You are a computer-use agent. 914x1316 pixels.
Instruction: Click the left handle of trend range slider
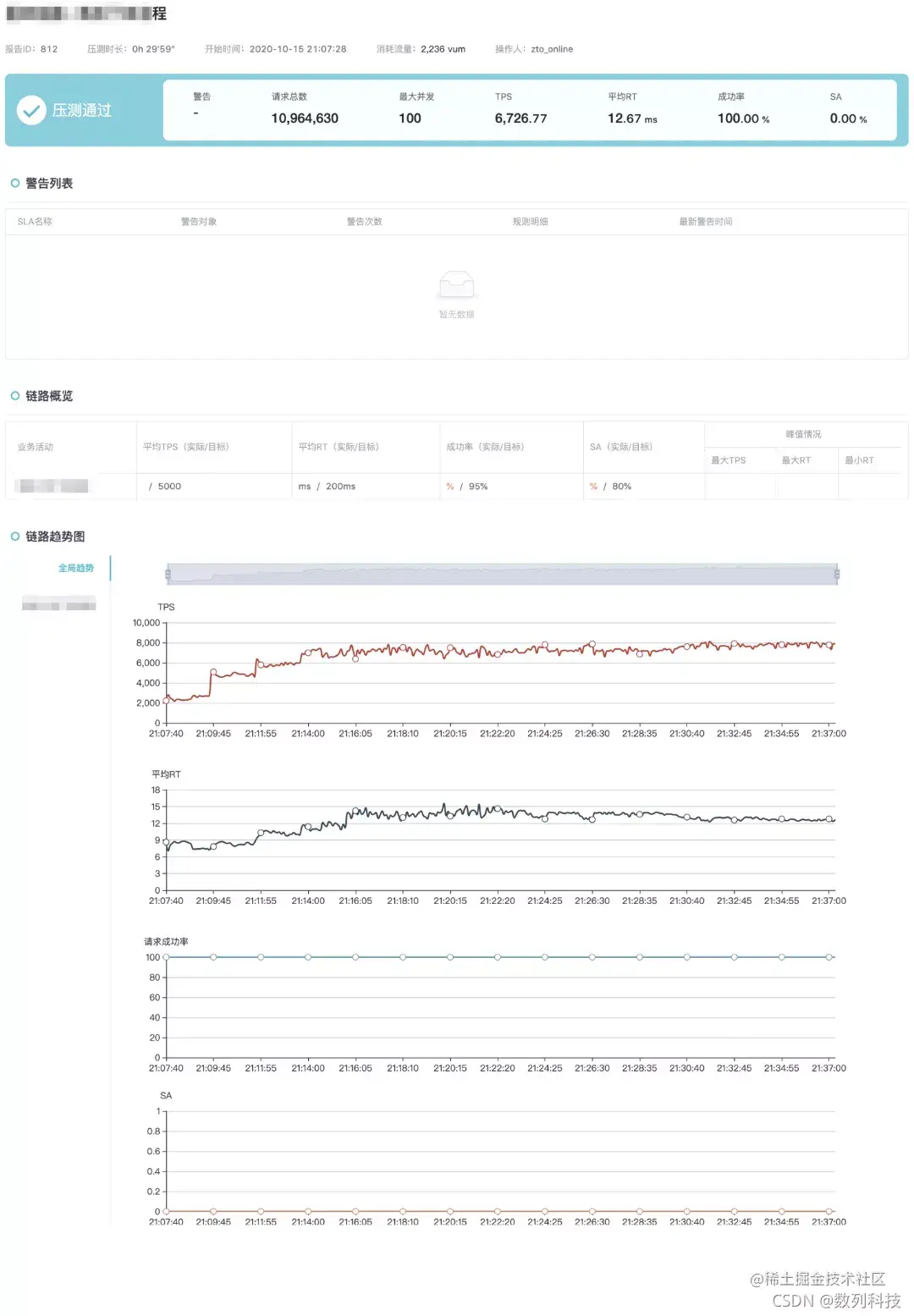[x=168, y=575]
